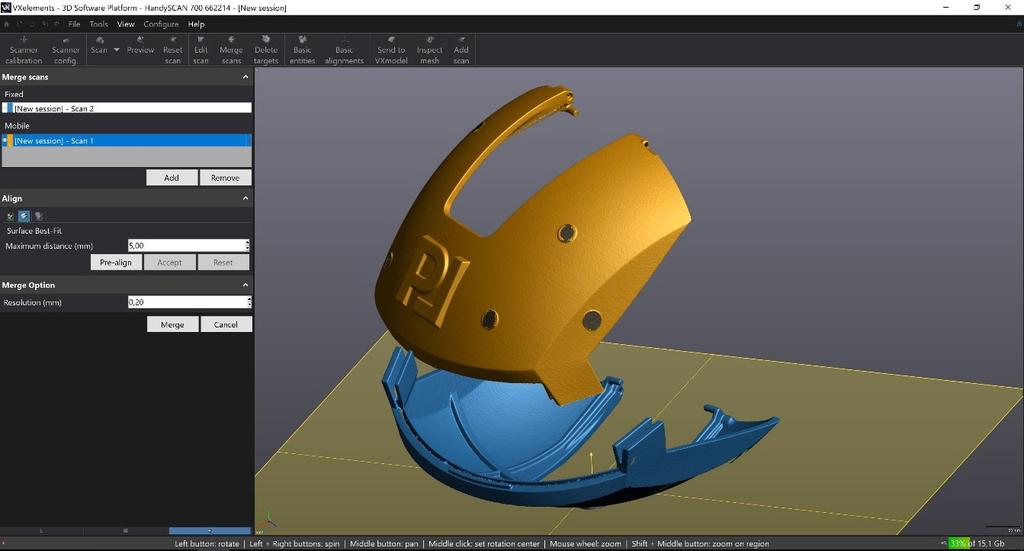Click the "Mouse wheel: zoom" status bar hint
This screenshot has height=551, width=1024.
tap(585, 543)
